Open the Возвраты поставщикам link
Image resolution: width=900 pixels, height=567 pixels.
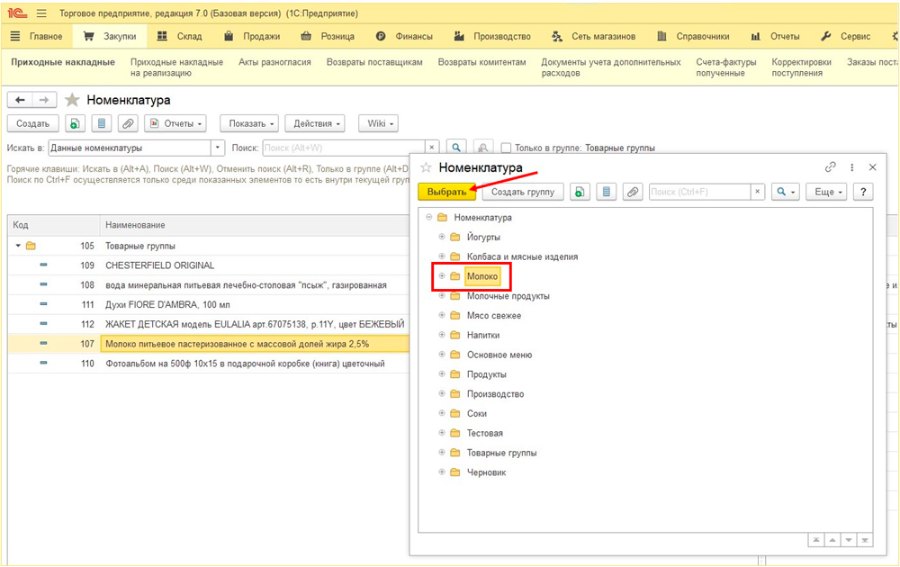tap(374, 62)
